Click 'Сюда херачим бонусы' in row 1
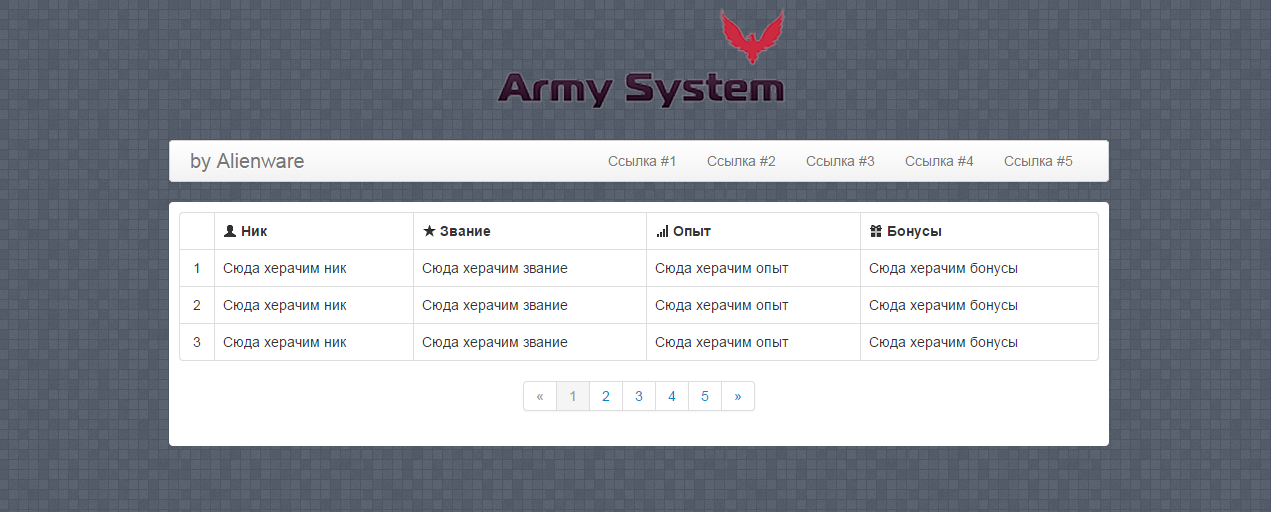1271x512 pixels. point(943,268)
